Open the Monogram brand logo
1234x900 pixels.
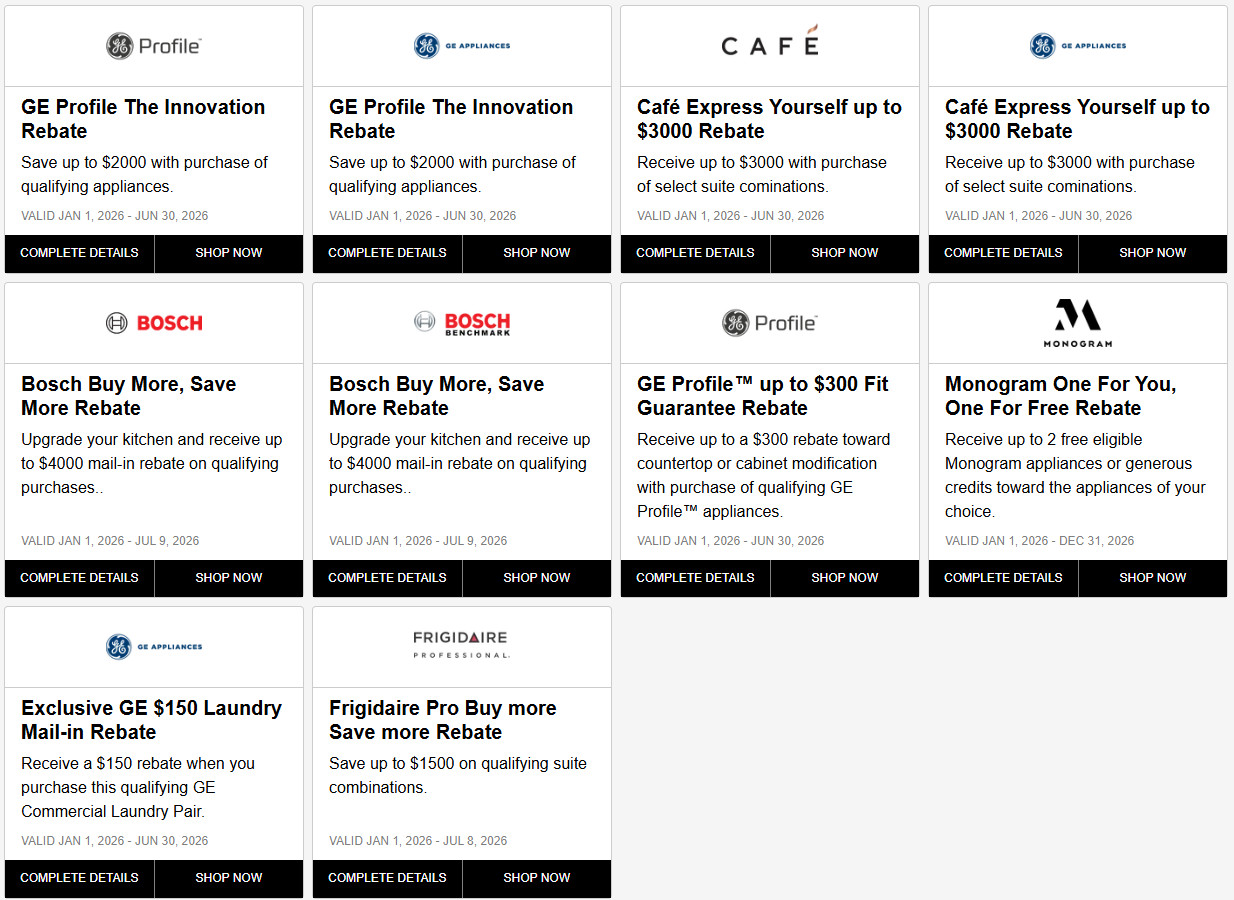pyautogui.click(x=1078, y=323)
